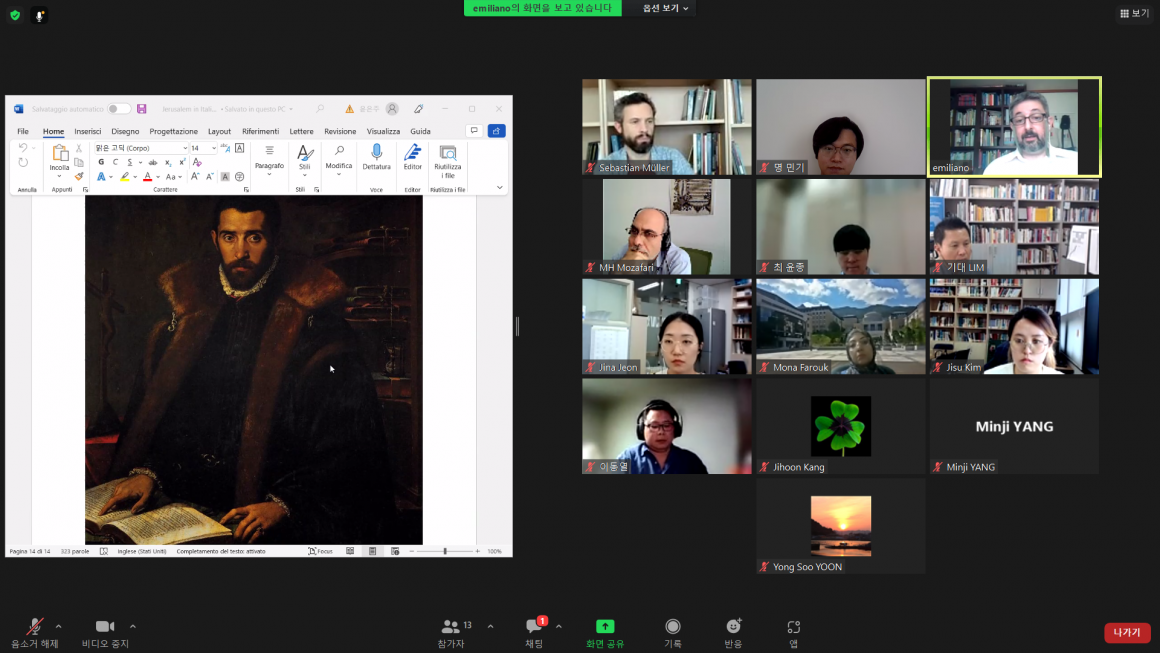Click the Incolla paste clipboard icon
The height and width of the screenshot is (653, 1160).
59,154
